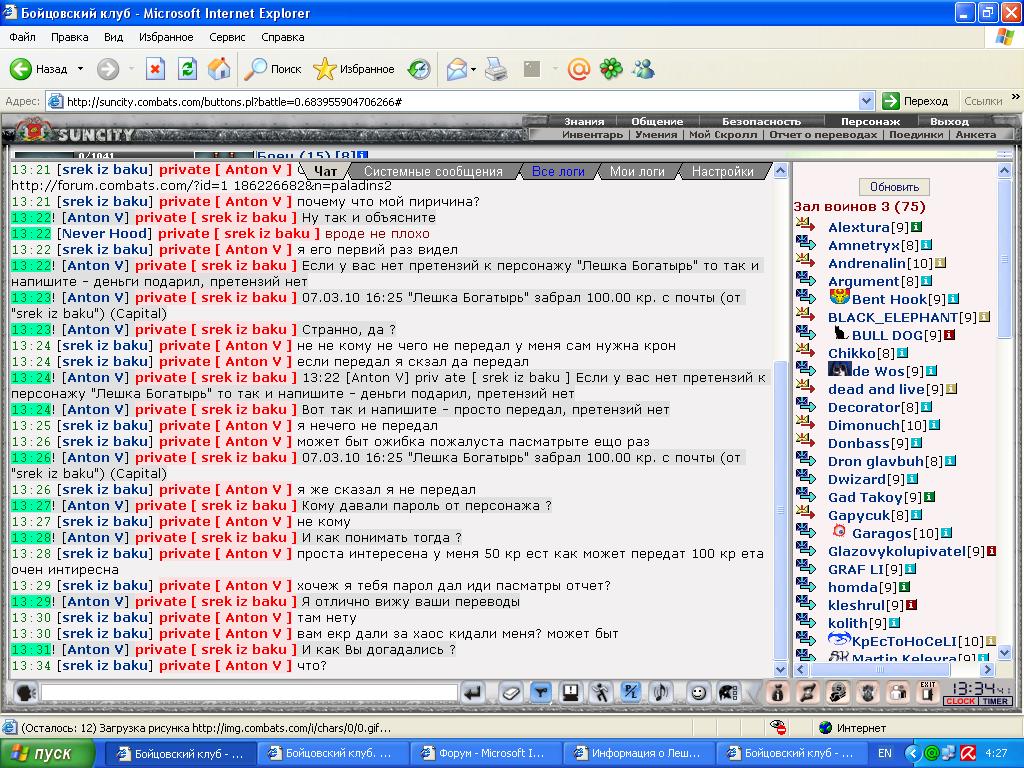Toggle the chat filter funnel icon
This screenshot has height=768, width=1024.
[541, 693]
